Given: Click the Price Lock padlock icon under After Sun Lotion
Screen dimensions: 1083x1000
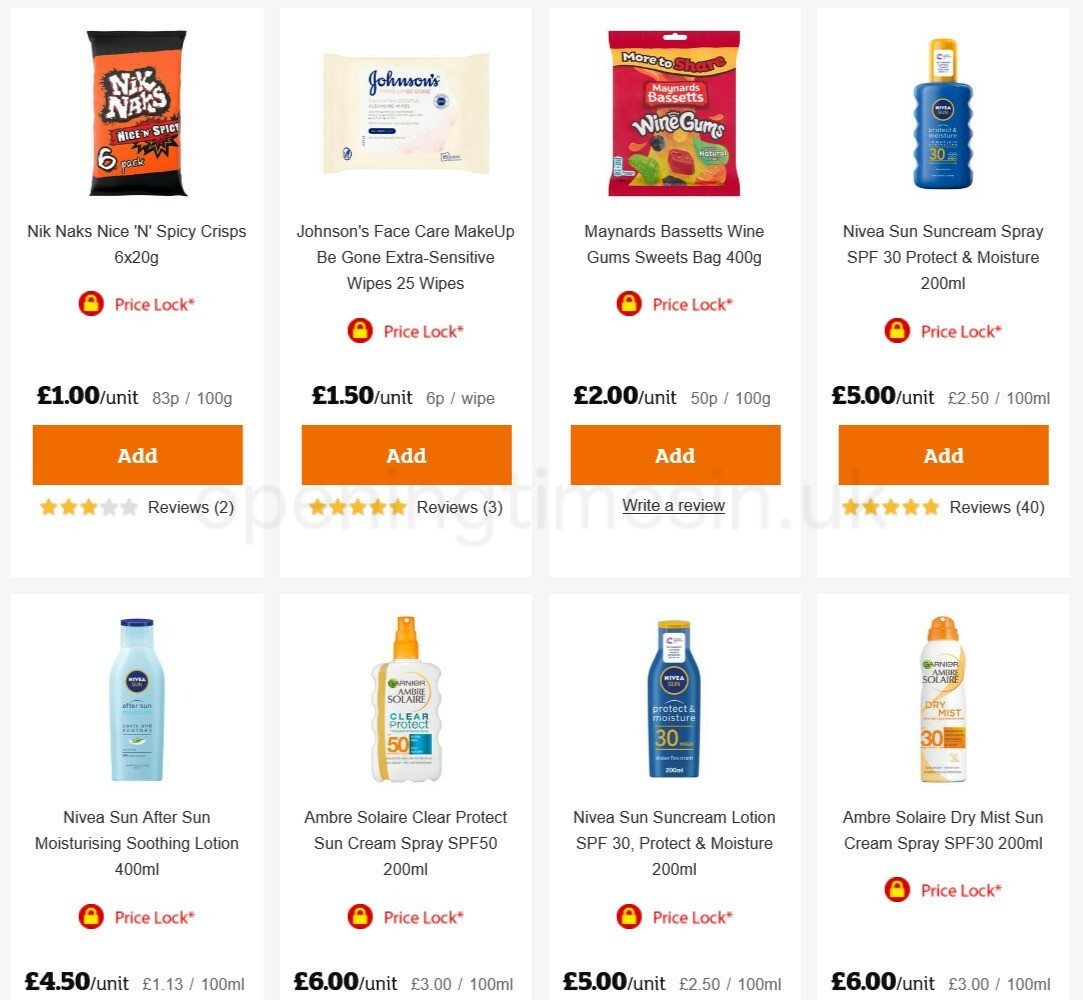Looking at the screenshot, I should [90, 917].
